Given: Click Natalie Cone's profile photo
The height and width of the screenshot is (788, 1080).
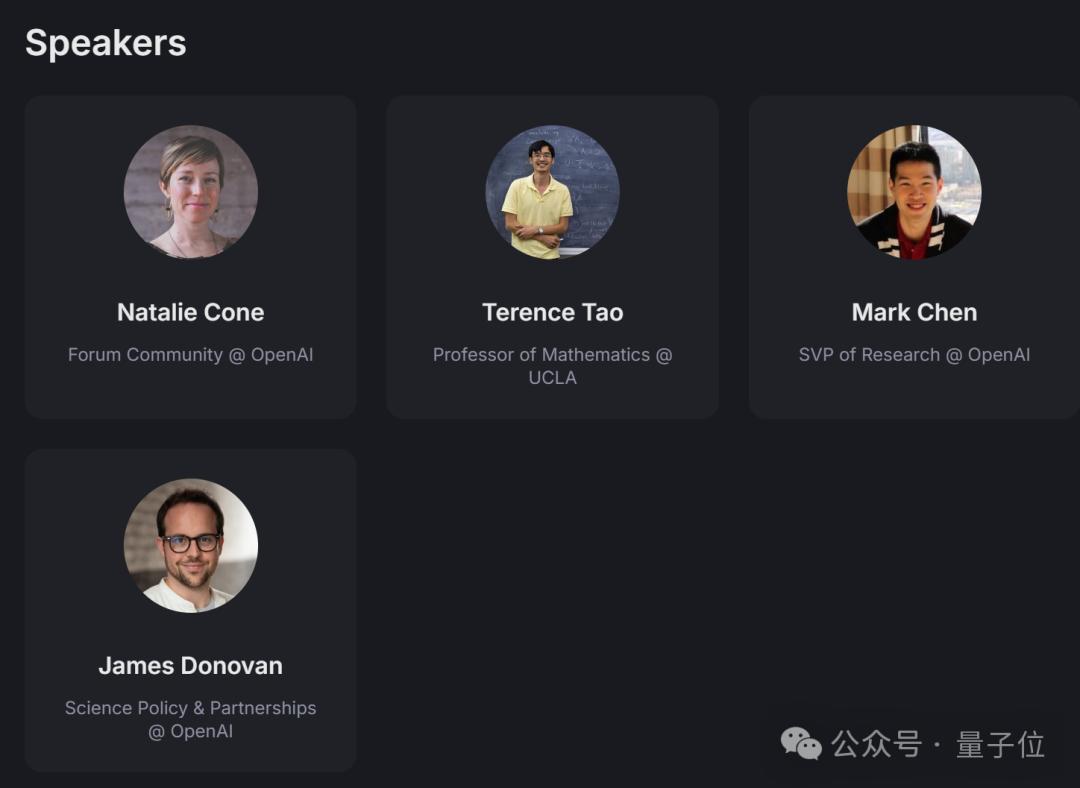Looking at the screenshot, I should [190, 191].
